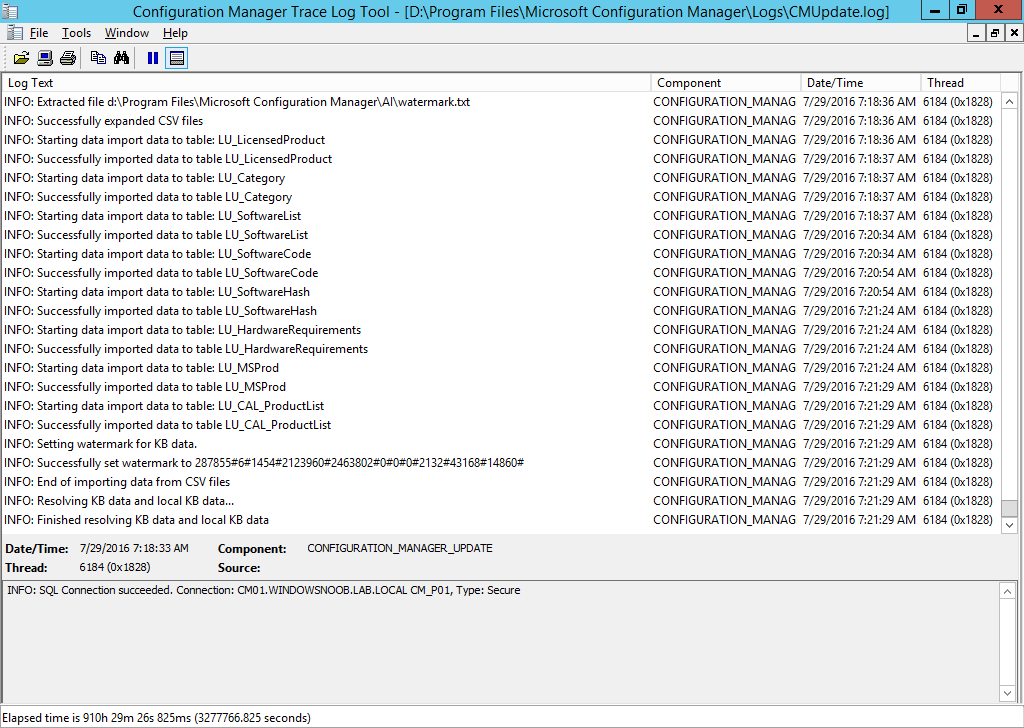
Task: Click the 'SQL Connection succeeded' details text box
Action: point(500,642)
